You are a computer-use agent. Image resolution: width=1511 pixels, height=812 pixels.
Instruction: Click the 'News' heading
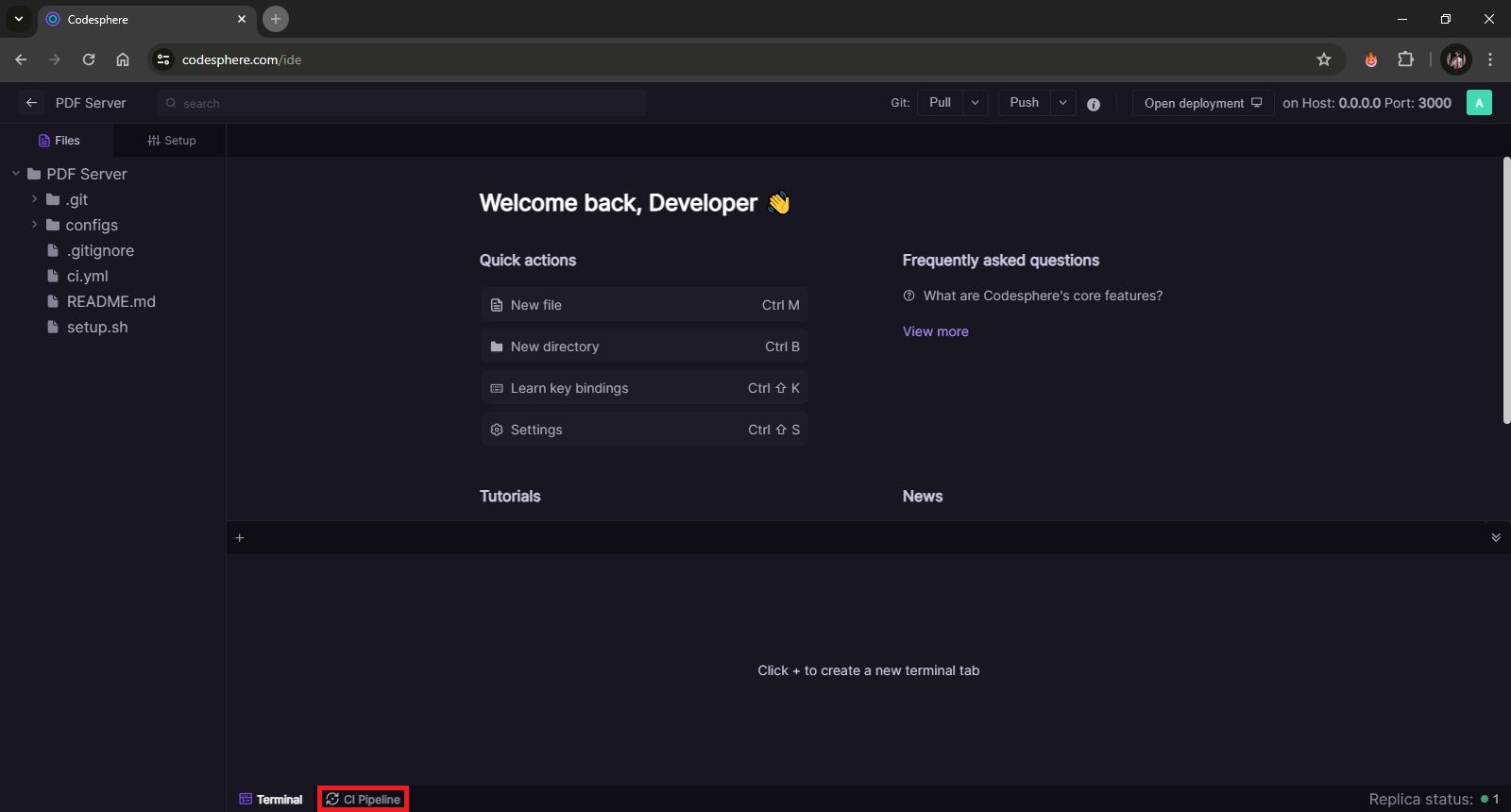coord(923,497)
